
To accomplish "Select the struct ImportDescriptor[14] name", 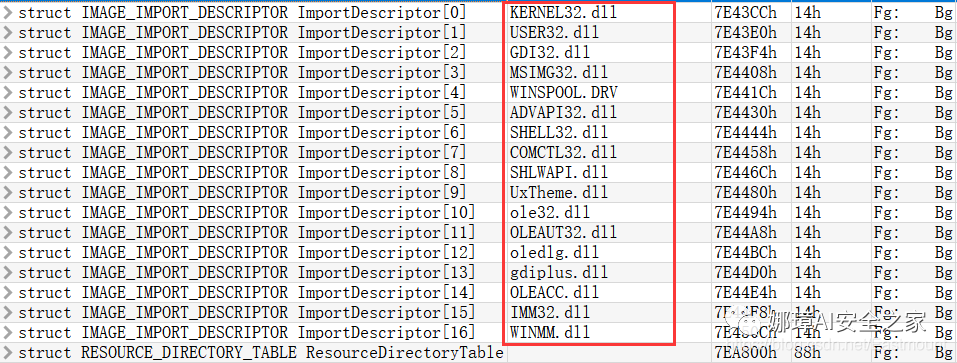I will coord(247,293).
